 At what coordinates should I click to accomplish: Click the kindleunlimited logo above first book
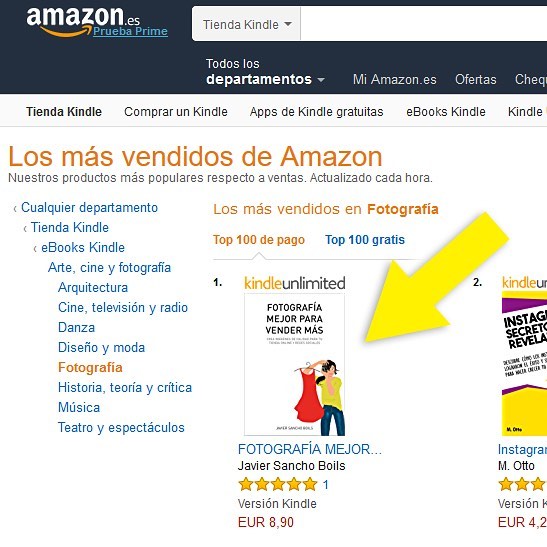295,283
